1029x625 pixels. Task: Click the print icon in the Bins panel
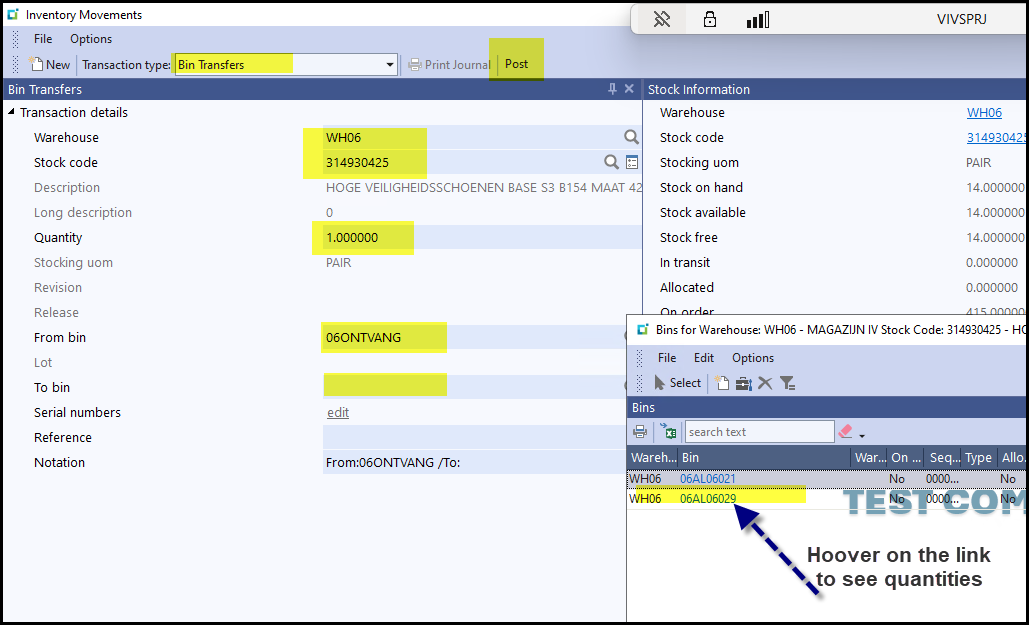pos(640,432)
